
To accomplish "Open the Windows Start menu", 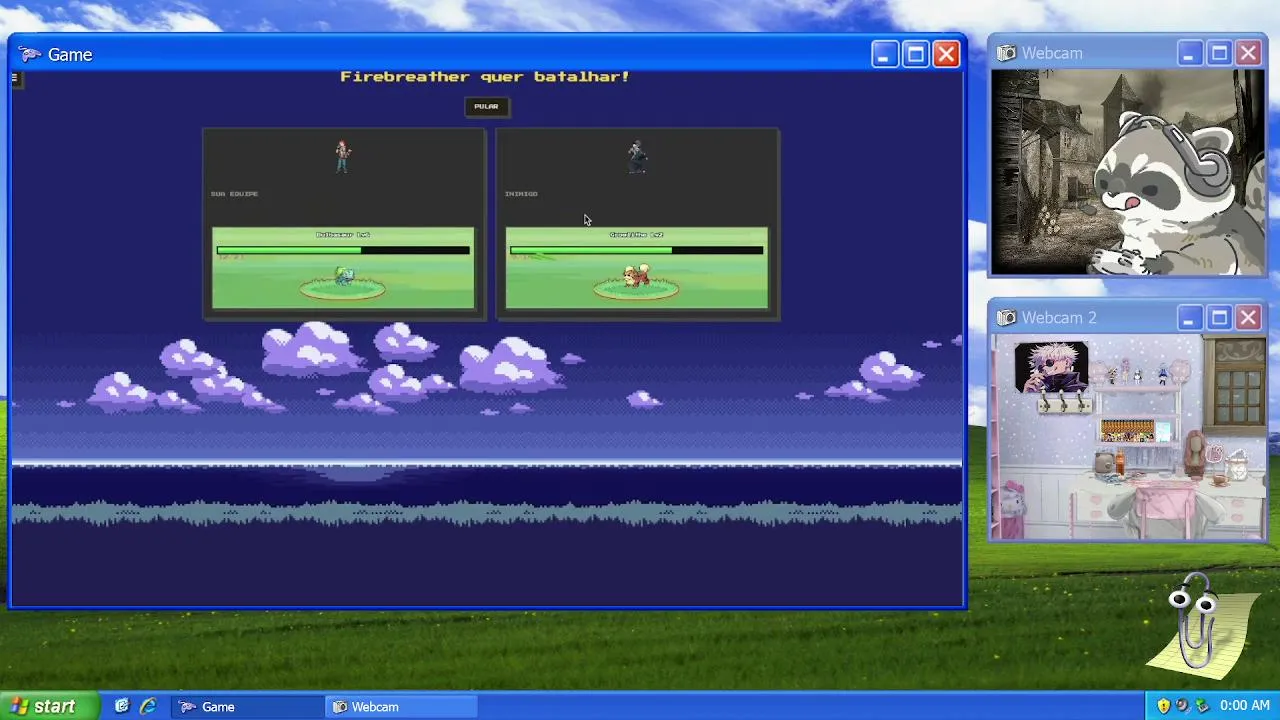I will (x=50, y=706).
